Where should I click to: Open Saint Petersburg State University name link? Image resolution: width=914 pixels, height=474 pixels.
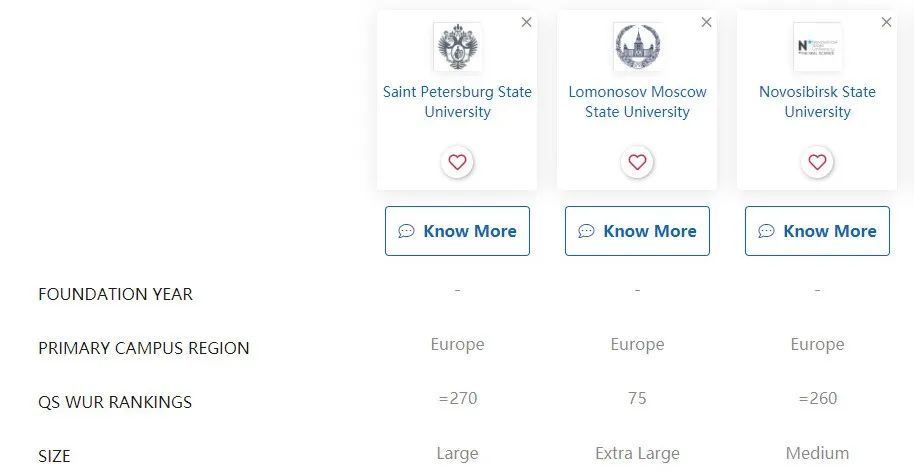coord(457,101)
